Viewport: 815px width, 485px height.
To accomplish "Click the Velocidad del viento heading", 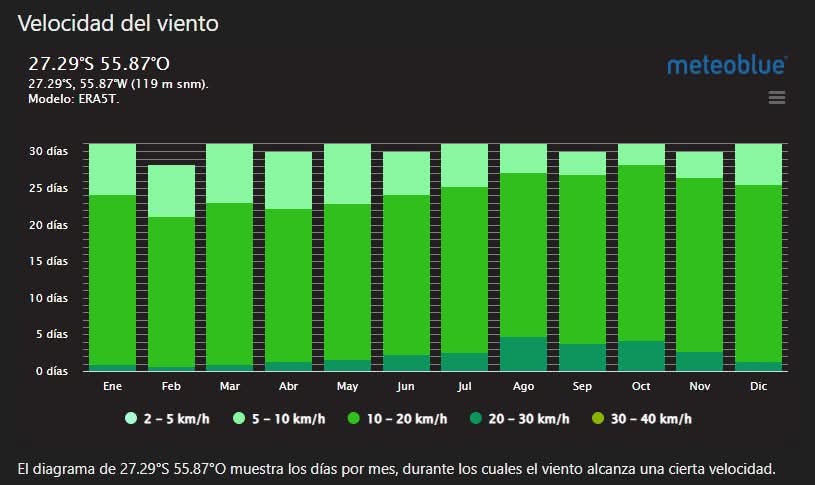I will pos(118,21).
